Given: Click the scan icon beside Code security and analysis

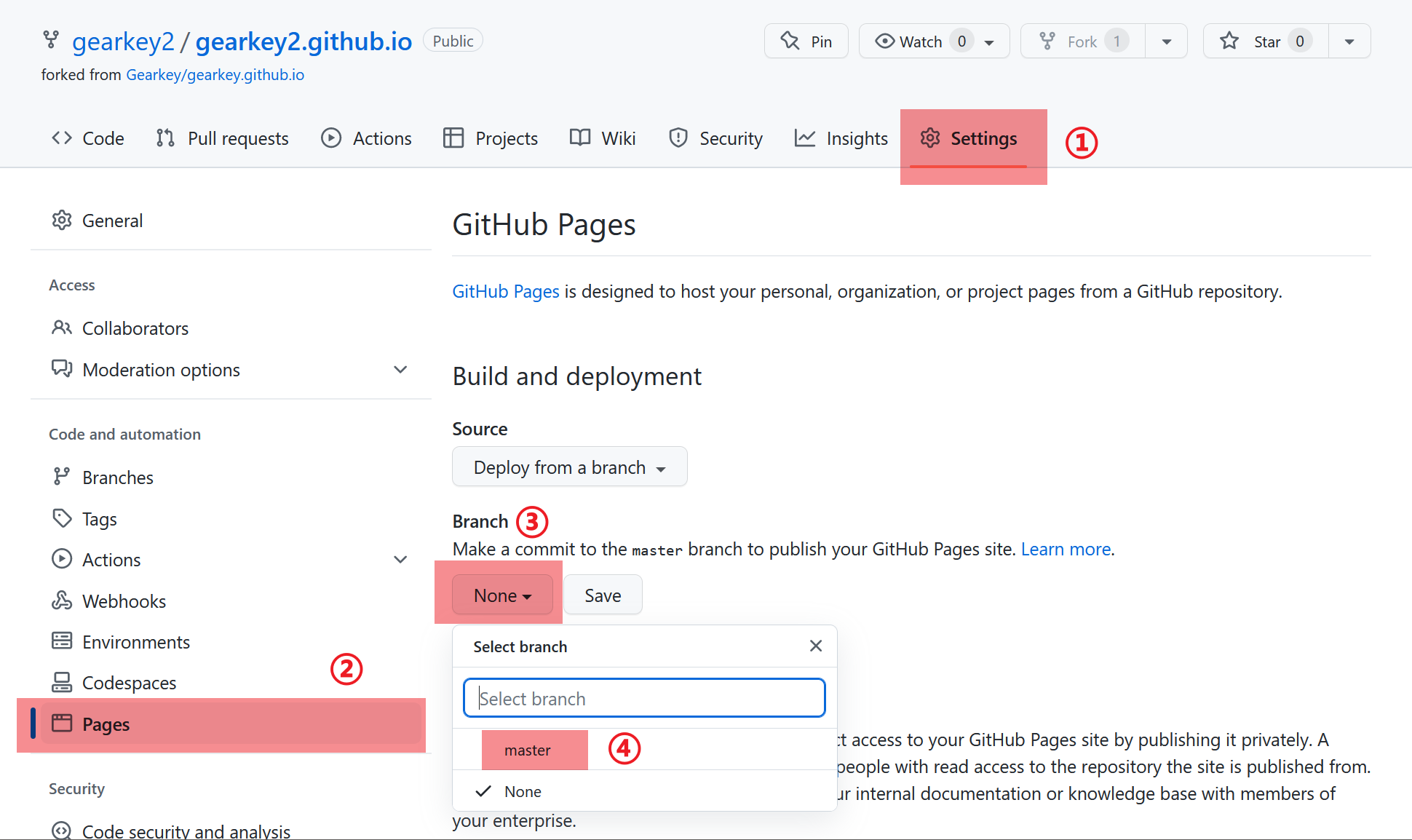Looking at the screenshot, I should 62,830.
